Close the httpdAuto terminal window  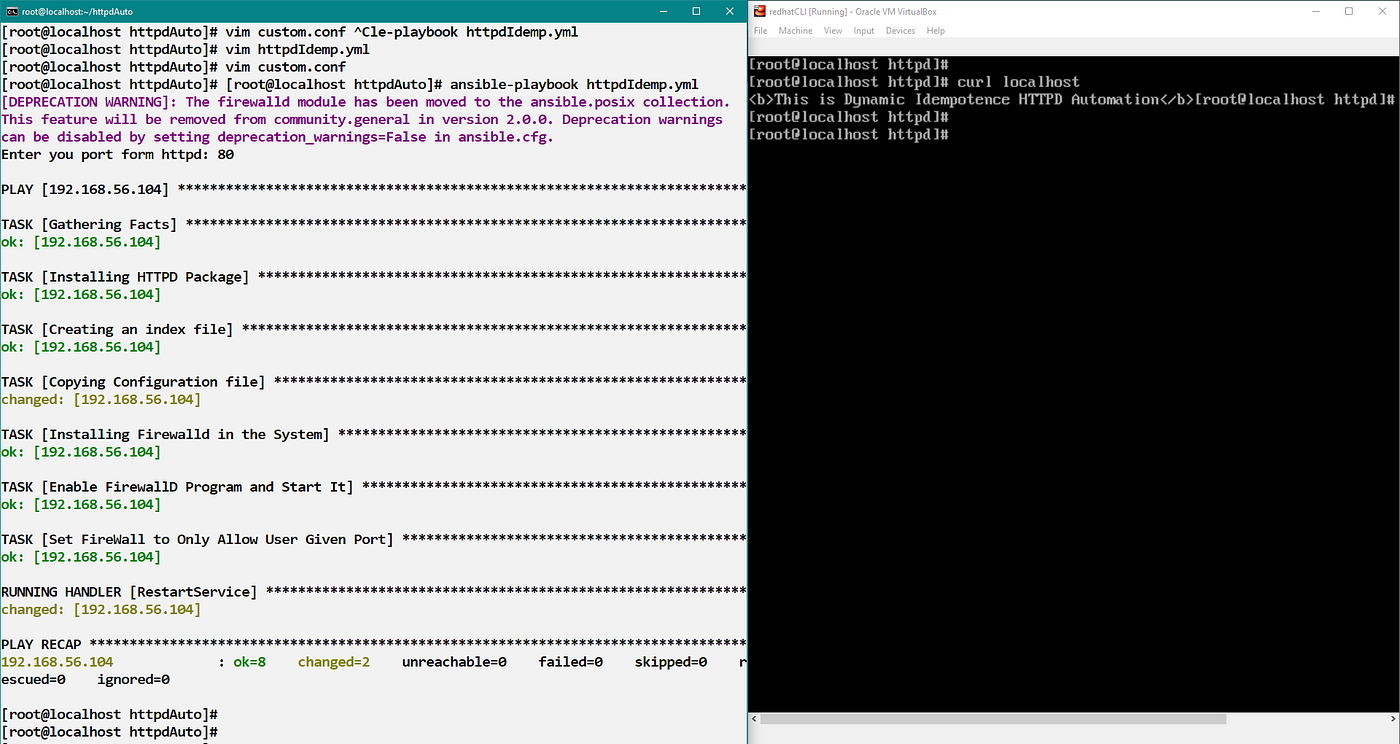730,11
